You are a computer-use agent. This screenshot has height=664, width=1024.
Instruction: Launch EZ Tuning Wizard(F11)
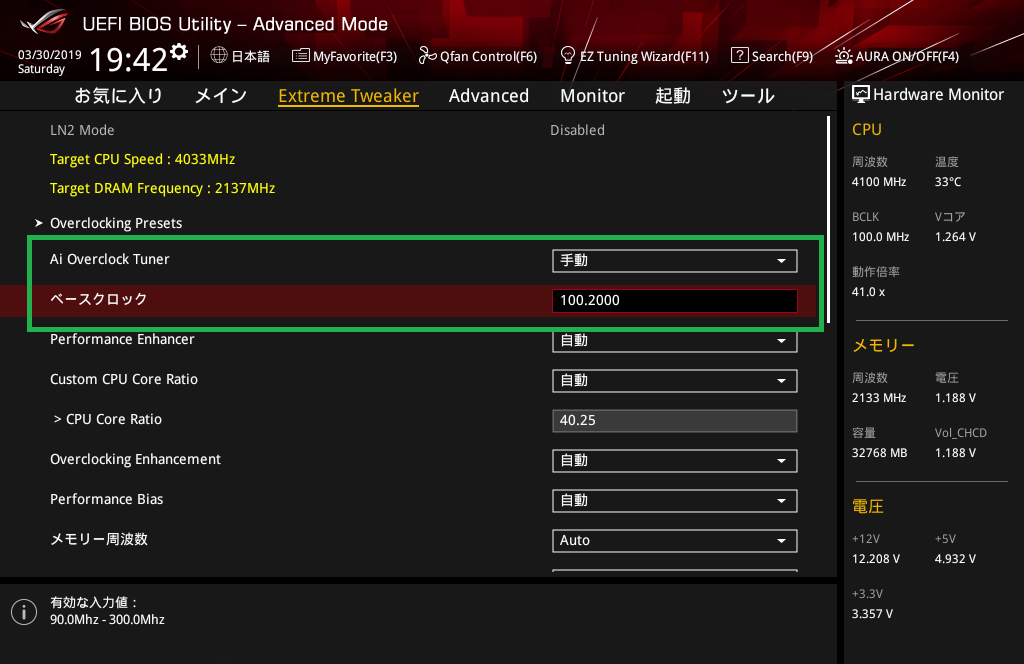pos(634,56)
